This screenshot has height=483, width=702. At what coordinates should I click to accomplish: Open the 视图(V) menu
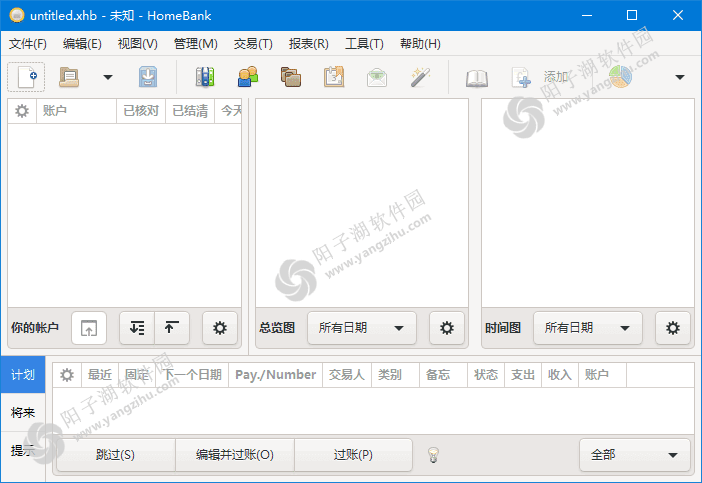[x=138, y=44]
